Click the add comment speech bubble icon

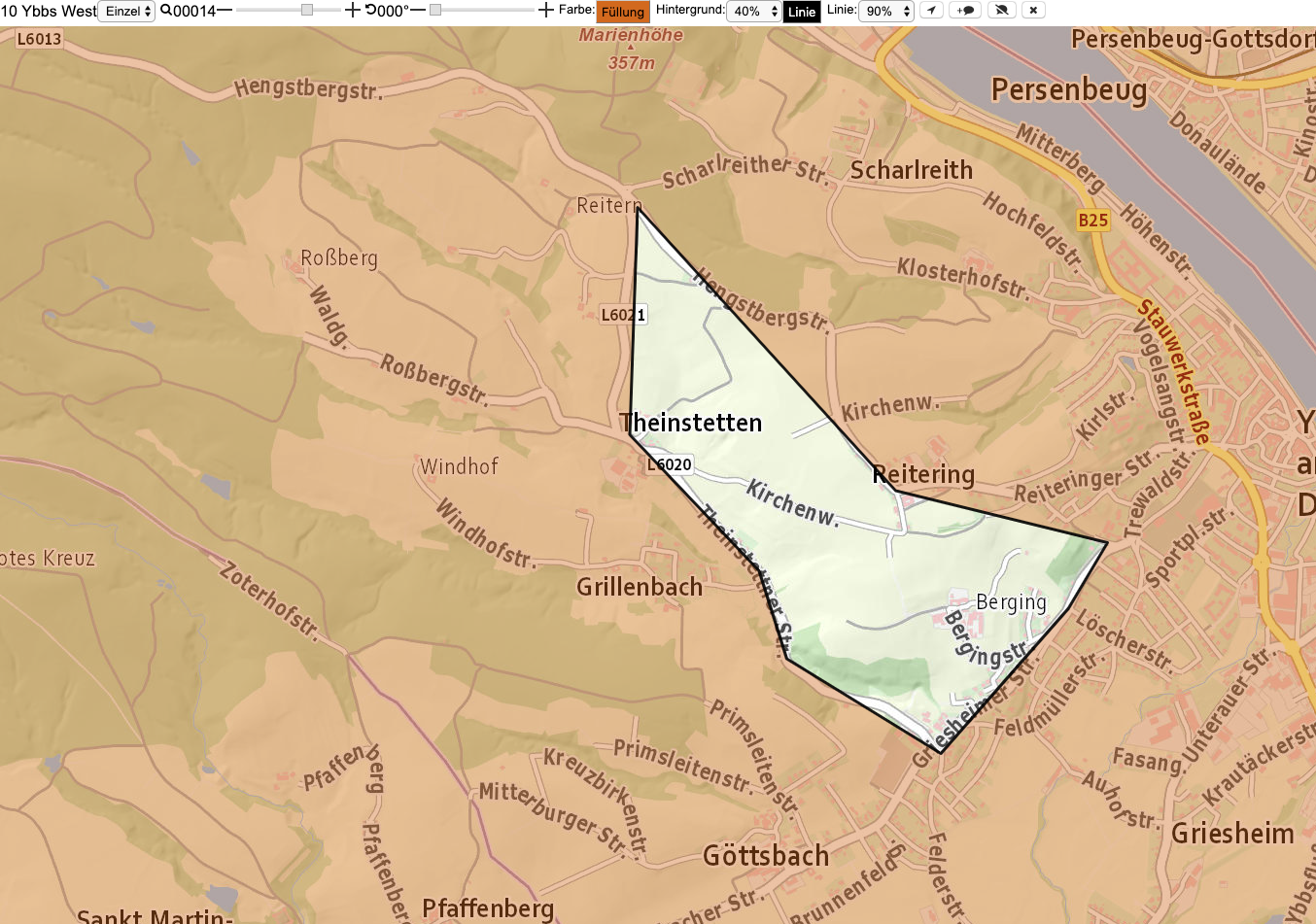tap(965, 11)
